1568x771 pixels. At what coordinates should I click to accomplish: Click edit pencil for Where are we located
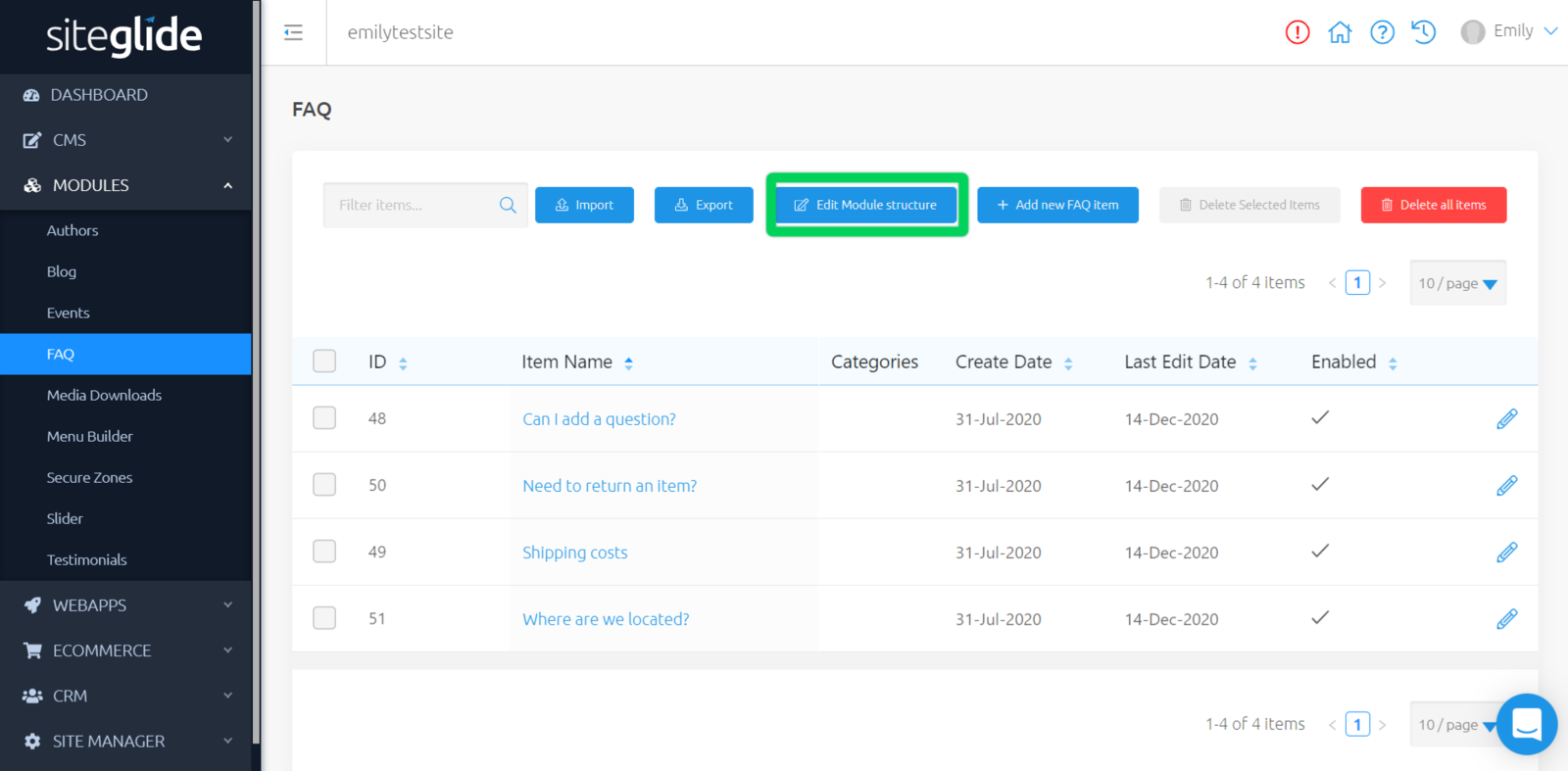[1506, 619]
